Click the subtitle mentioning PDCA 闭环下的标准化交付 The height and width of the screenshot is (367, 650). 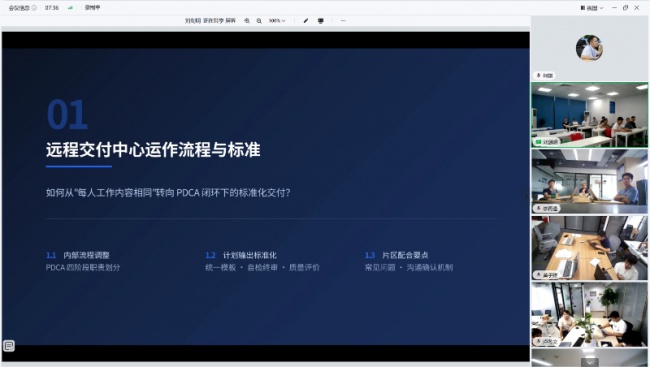click(x=168, y=193)
